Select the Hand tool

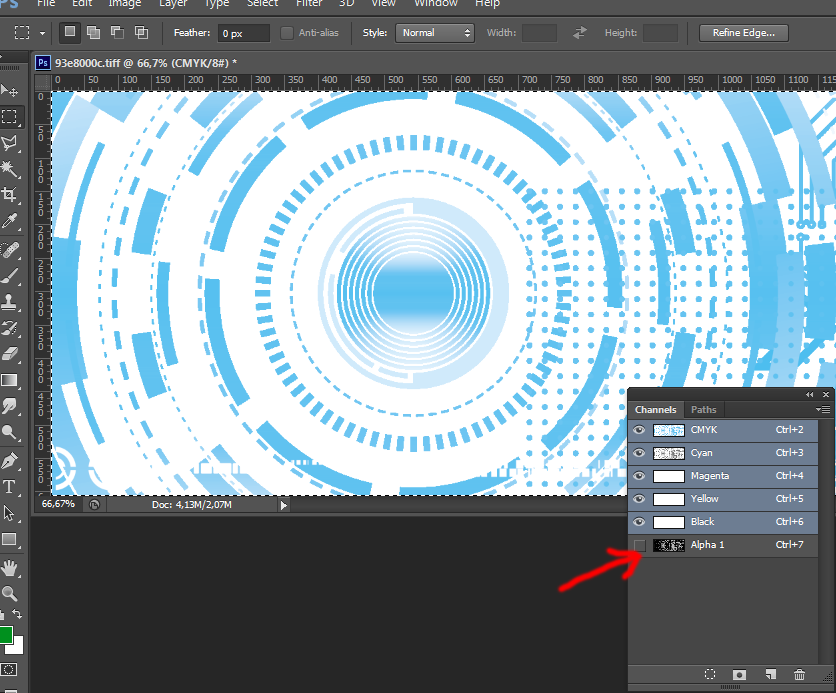[x=10, y=568]
